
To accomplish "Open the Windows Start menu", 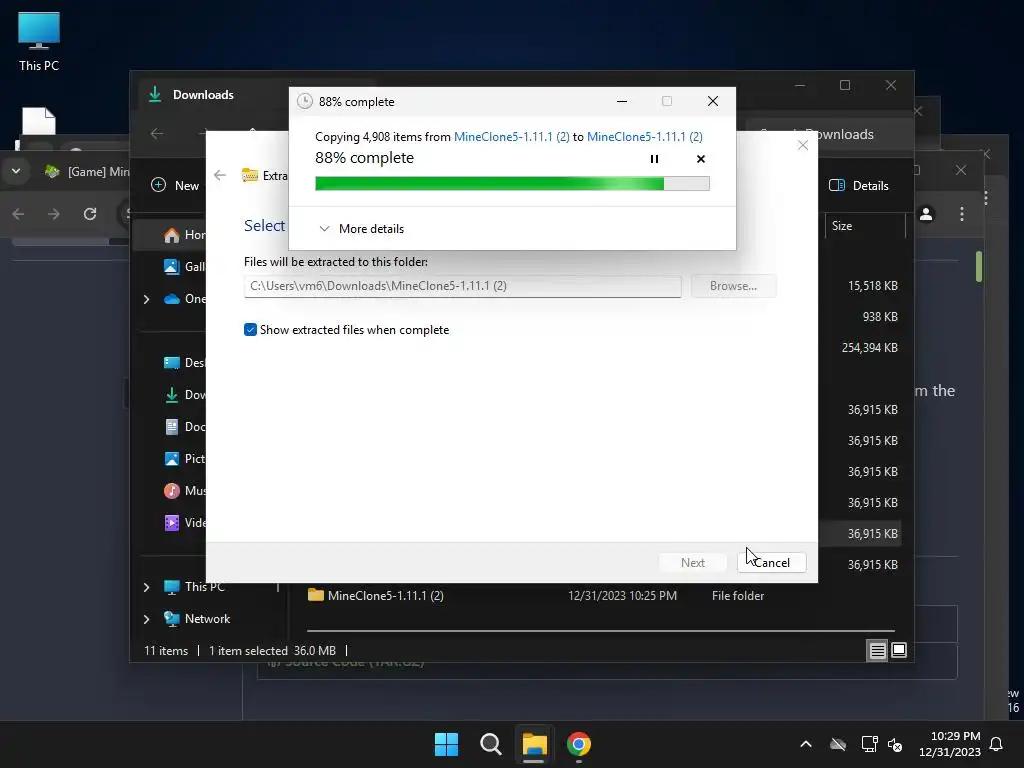I will [447, 744].
